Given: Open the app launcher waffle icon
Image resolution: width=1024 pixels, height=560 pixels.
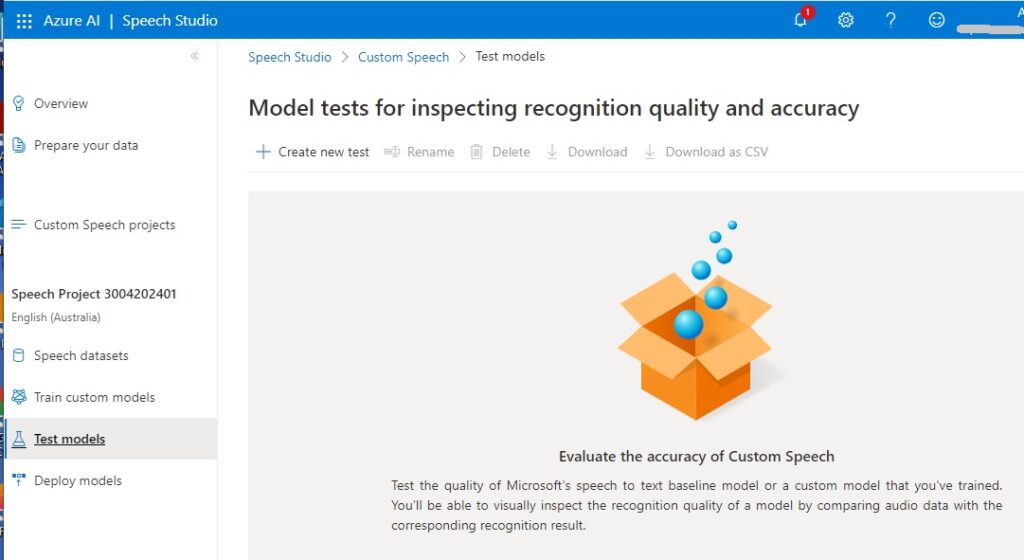Looking at the screenshot, I should [24, 20].
